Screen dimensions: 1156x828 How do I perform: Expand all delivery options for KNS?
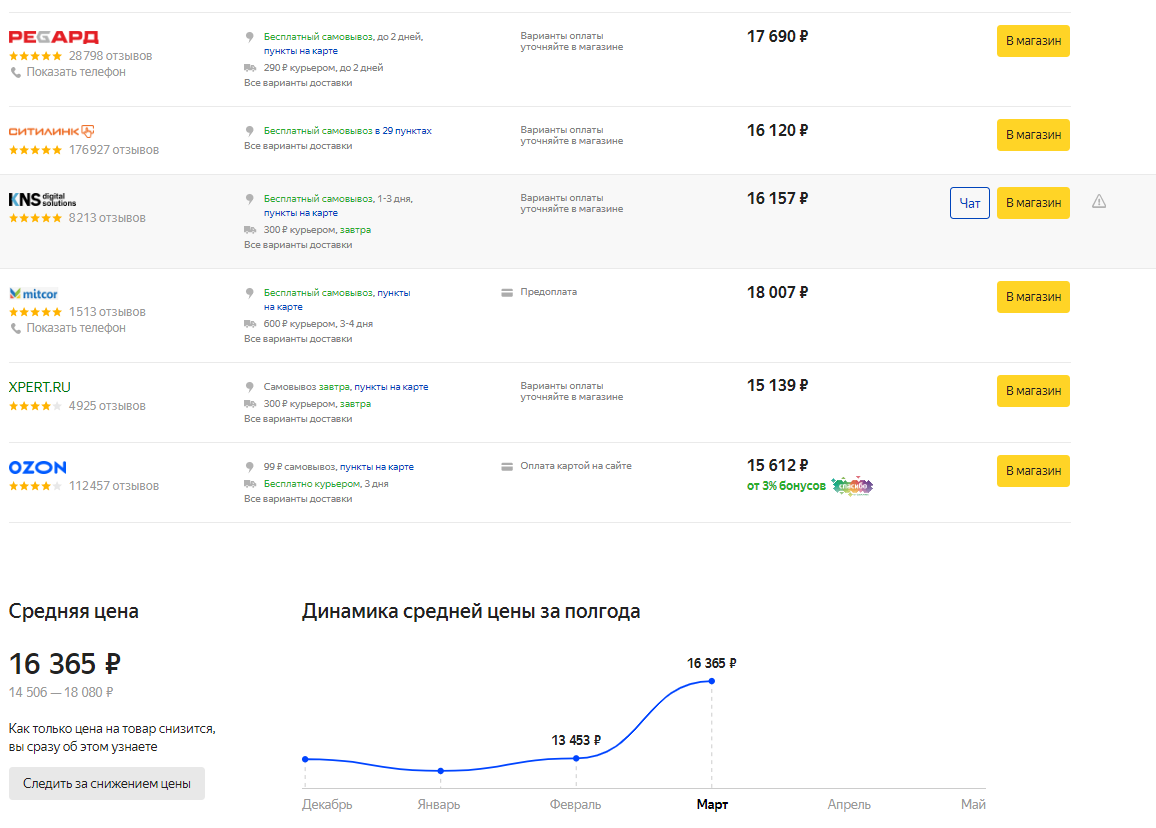(x=298, y=245)
